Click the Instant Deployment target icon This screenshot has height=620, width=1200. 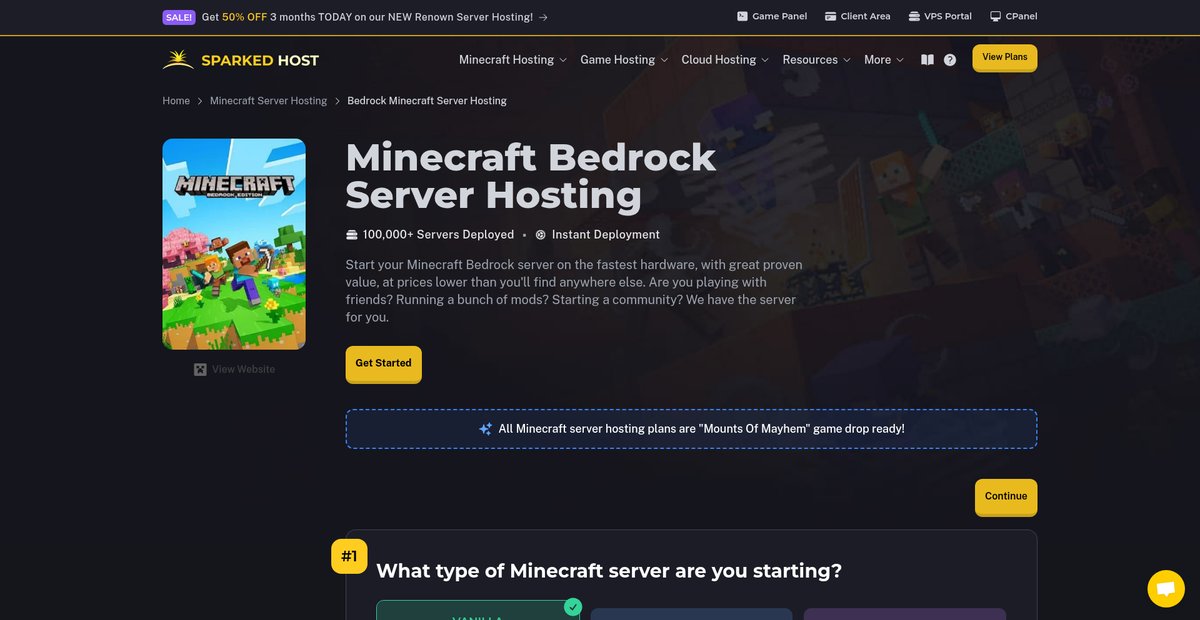pyautogui.click(x=541, y=235)
